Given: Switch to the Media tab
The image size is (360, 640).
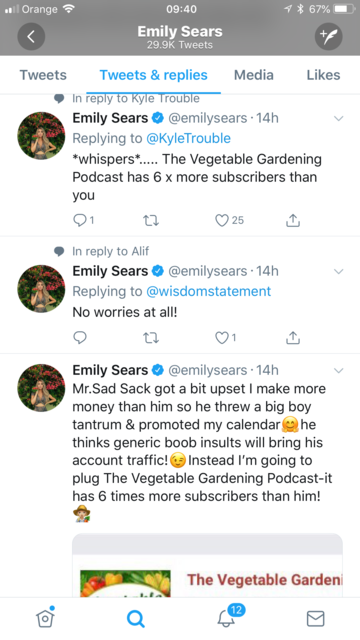Looking at the screenshot, I should point(253,75).
